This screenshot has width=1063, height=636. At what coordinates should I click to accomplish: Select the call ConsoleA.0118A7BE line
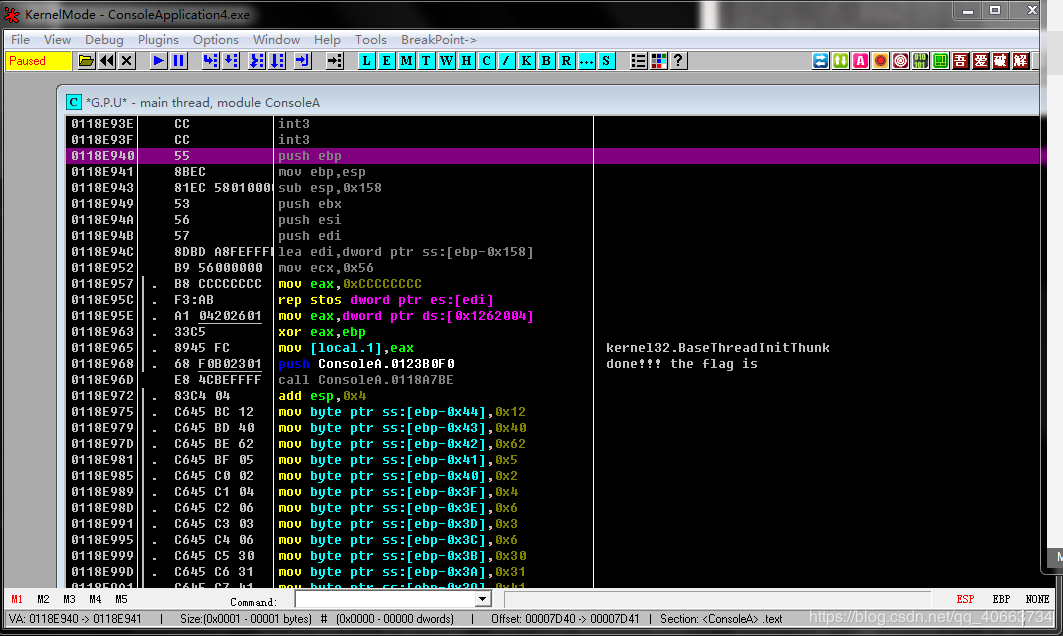click(x=553, y=380)
